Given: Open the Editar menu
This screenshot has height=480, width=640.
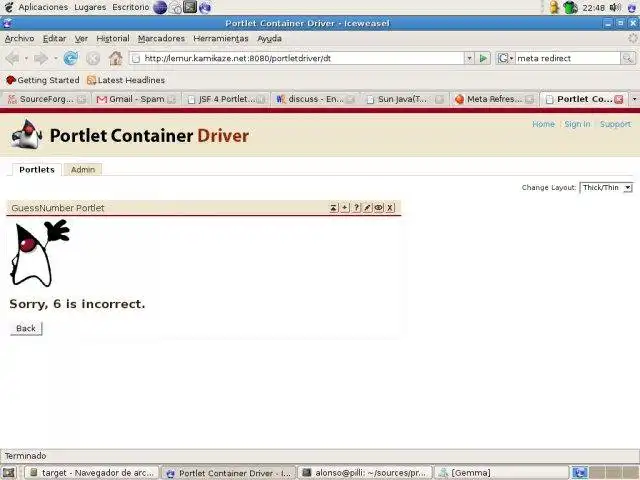Looking at the screenshot, I should 54,38.
